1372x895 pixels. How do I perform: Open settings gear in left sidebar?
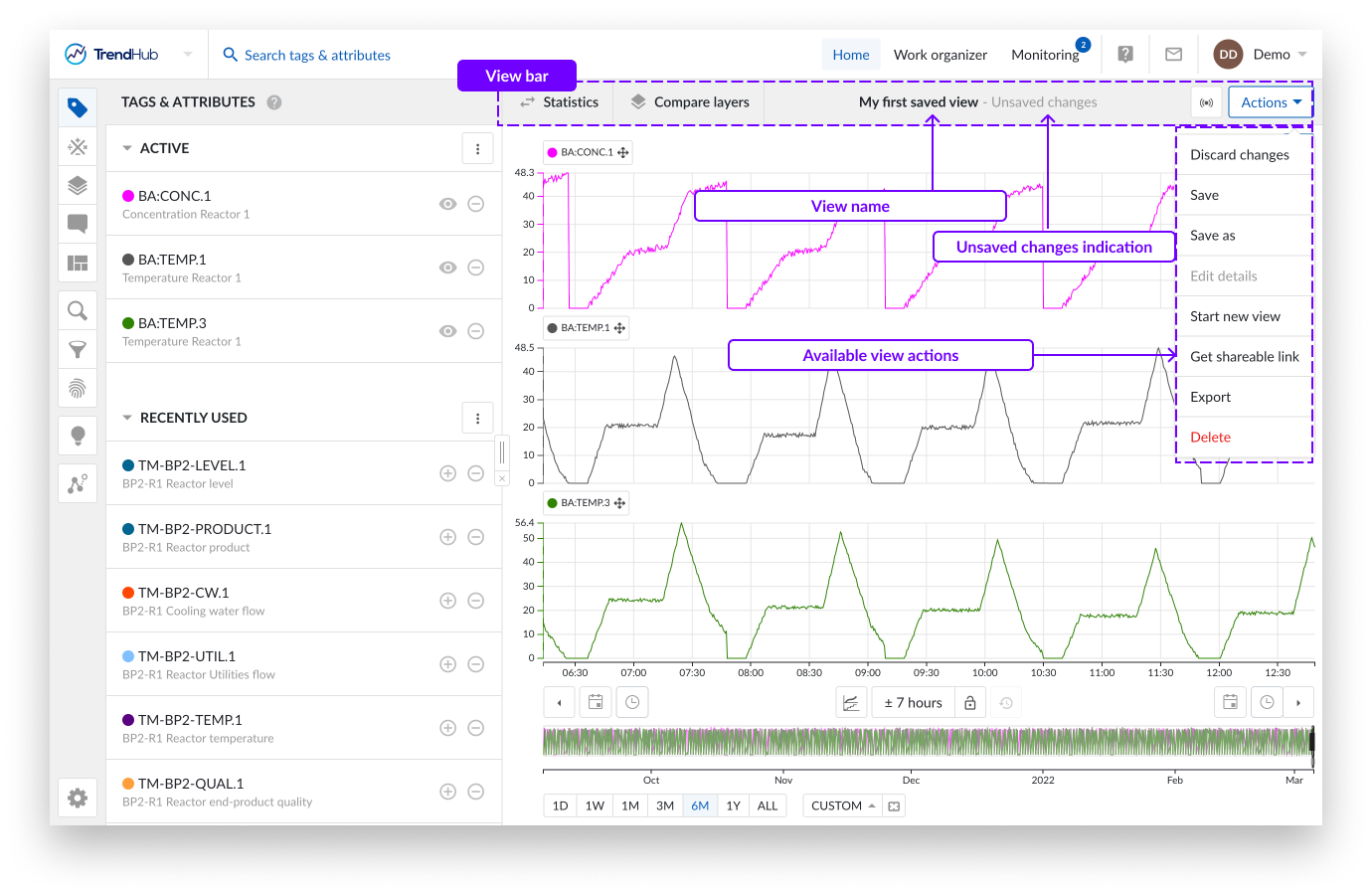tap(78, 798)
